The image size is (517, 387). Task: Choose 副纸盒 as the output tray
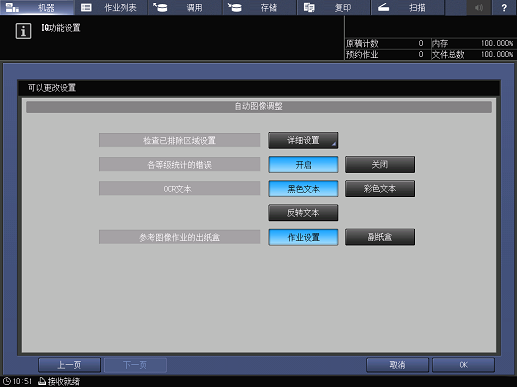click(x=380, y=237)
